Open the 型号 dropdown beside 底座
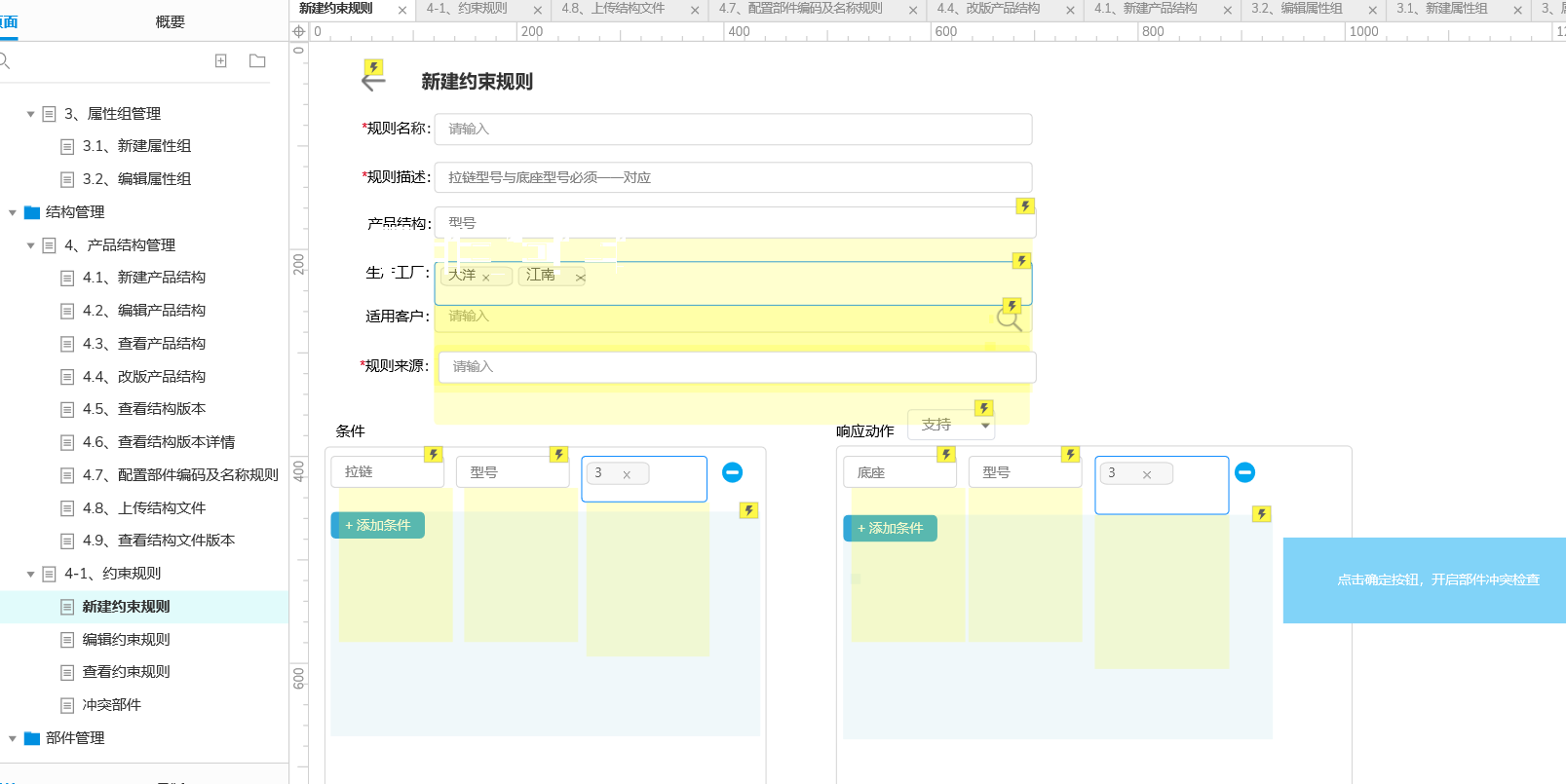The width and height of the screenshot is (1566, 784). point(1025,472)
